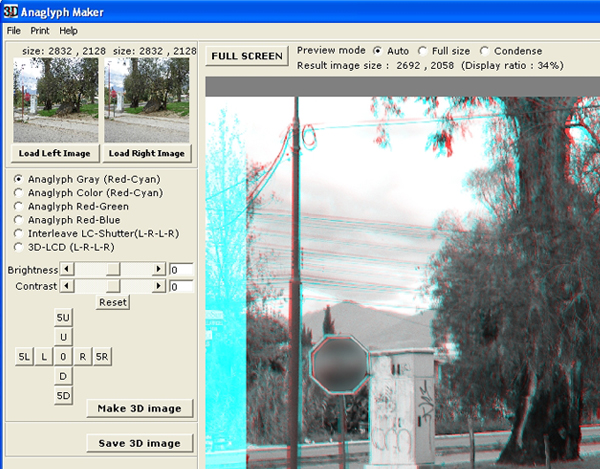Click the left 'size: 2832 , 2128' label
600x469 pixels.
(x=64, y=51)
